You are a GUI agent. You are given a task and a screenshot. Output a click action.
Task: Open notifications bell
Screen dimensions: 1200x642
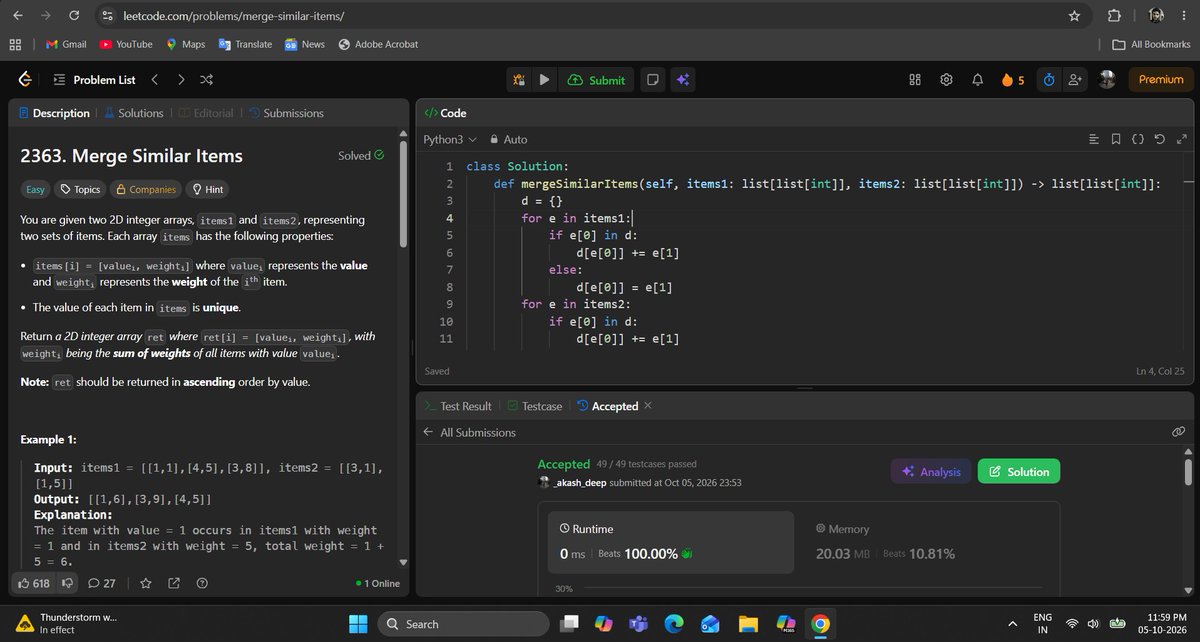[x=977, y=80]
